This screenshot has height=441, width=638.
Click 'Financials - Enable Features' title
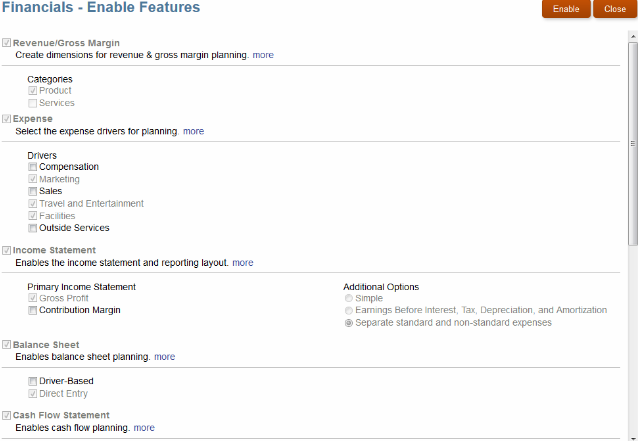coord(101,7)
